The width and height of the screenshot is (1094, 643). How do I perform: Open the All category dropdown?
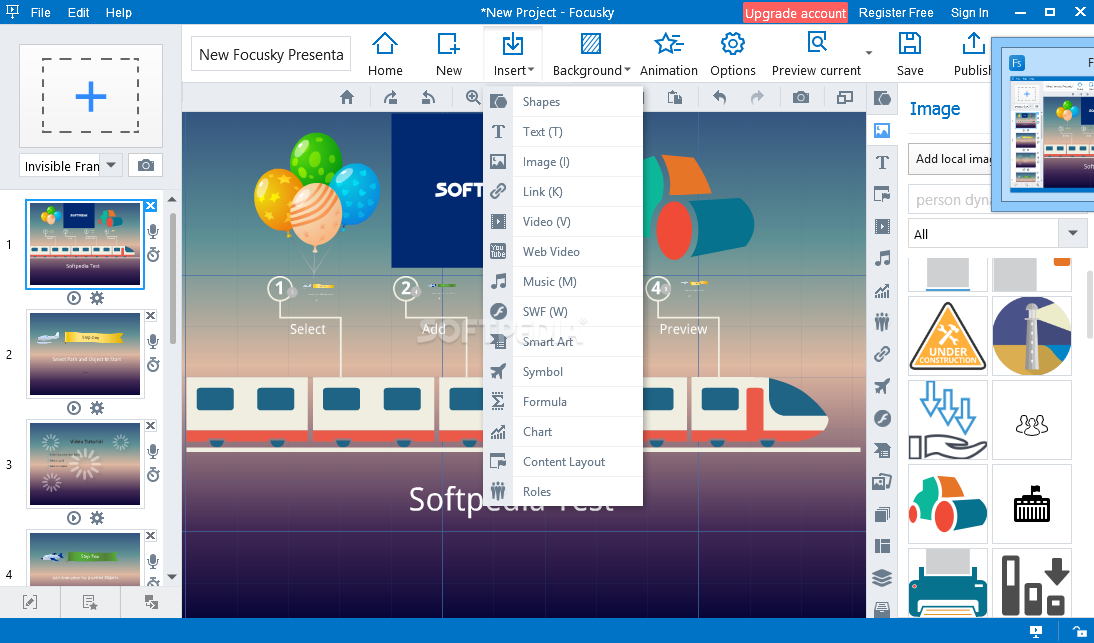coord(998,234)
